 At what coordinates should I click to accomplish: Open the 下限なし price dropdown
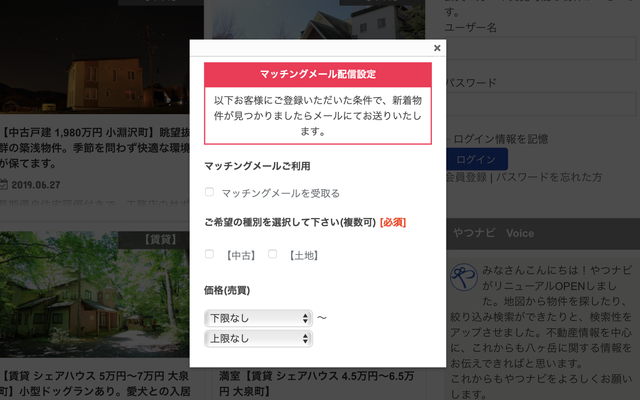[x=258, y=318]
